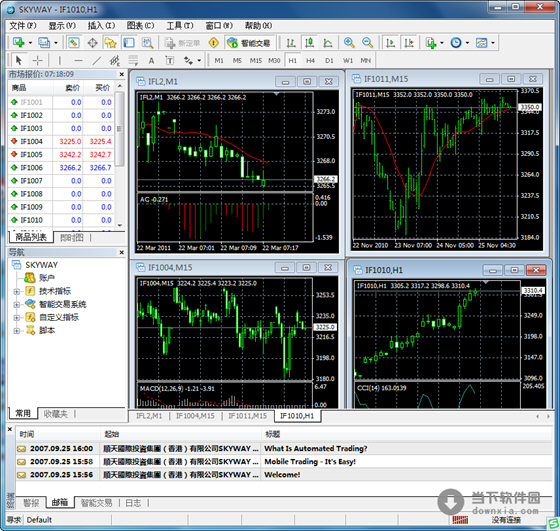Open the Templates dropdown arrow
The height and width of the screenshot is (531, 560).
tap(493, 43)
